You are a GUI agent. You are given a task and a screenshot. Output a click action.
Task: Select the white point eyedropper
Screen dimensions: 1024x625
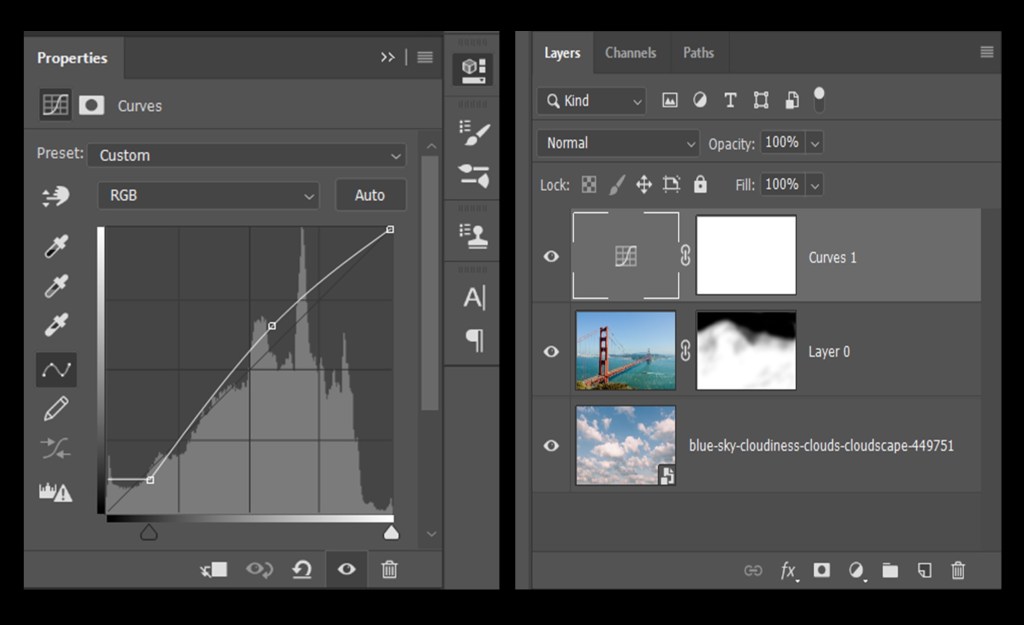[56, 325]
